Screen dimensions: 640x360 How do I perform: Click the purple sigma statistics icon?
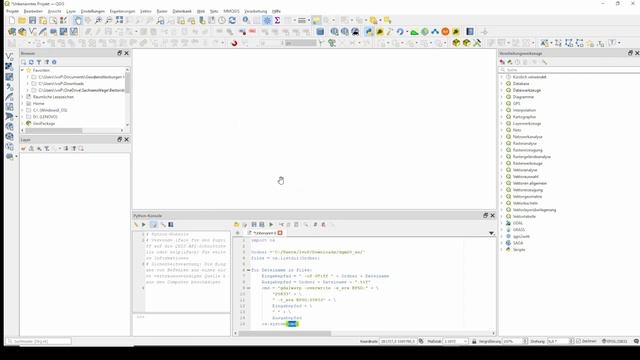pos(277,20)
